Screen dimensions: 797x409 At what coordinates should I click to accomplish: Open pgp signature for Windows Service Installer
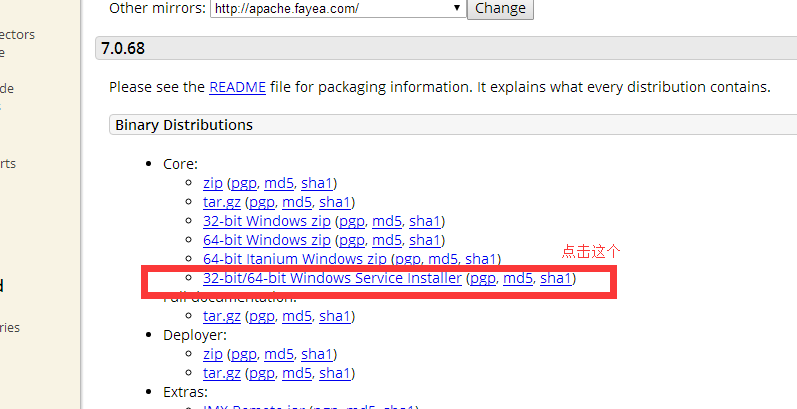(483, 278)
